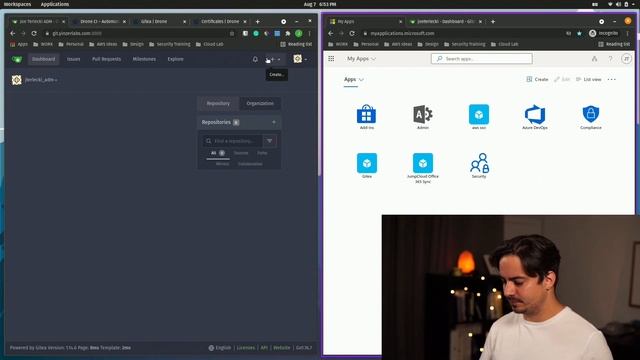Go back in the Gitea browser window
640x360 pixels.
tap(13, 33)
